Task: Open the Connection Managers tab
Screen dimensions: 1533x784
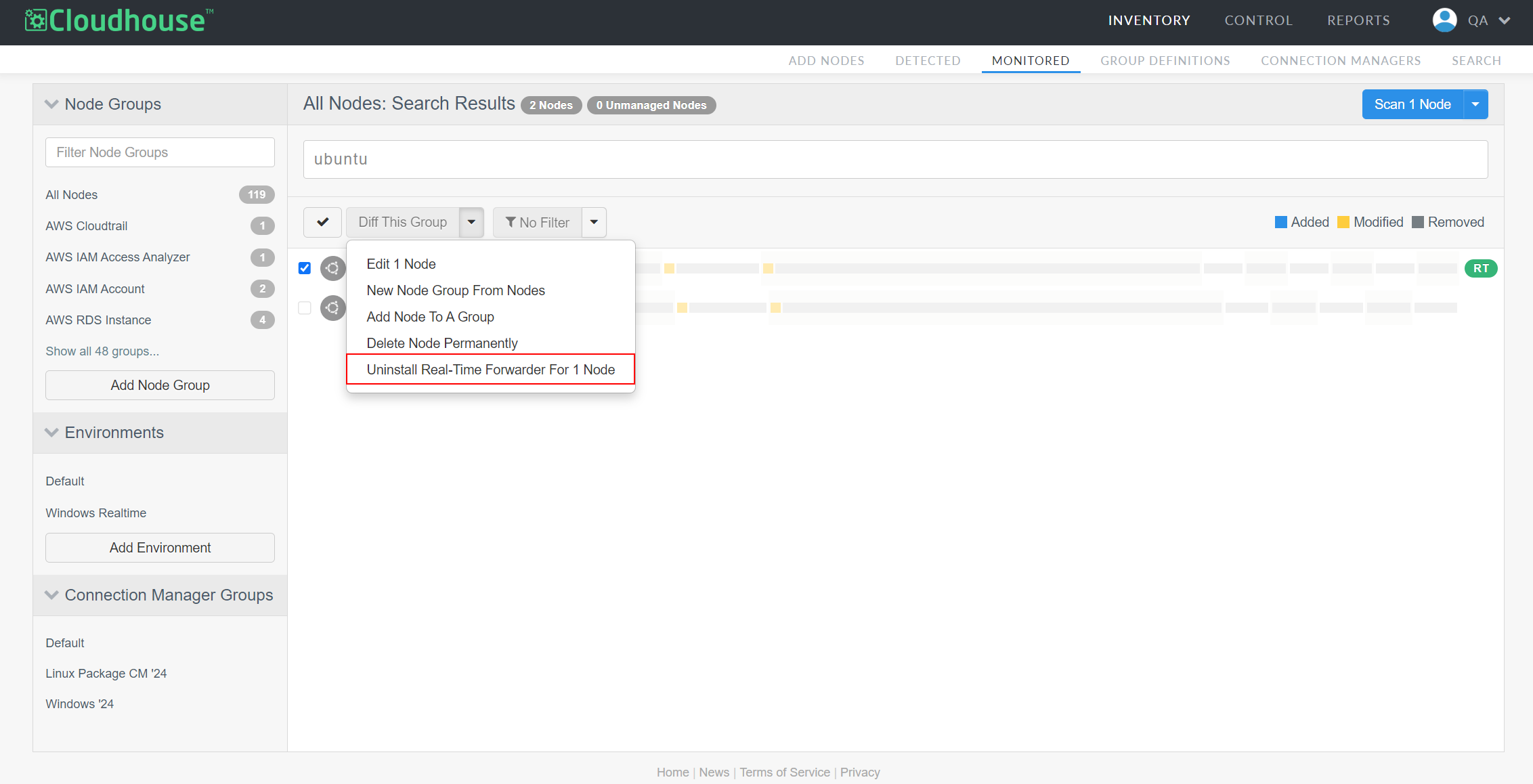Action: tap(1341, 61)
